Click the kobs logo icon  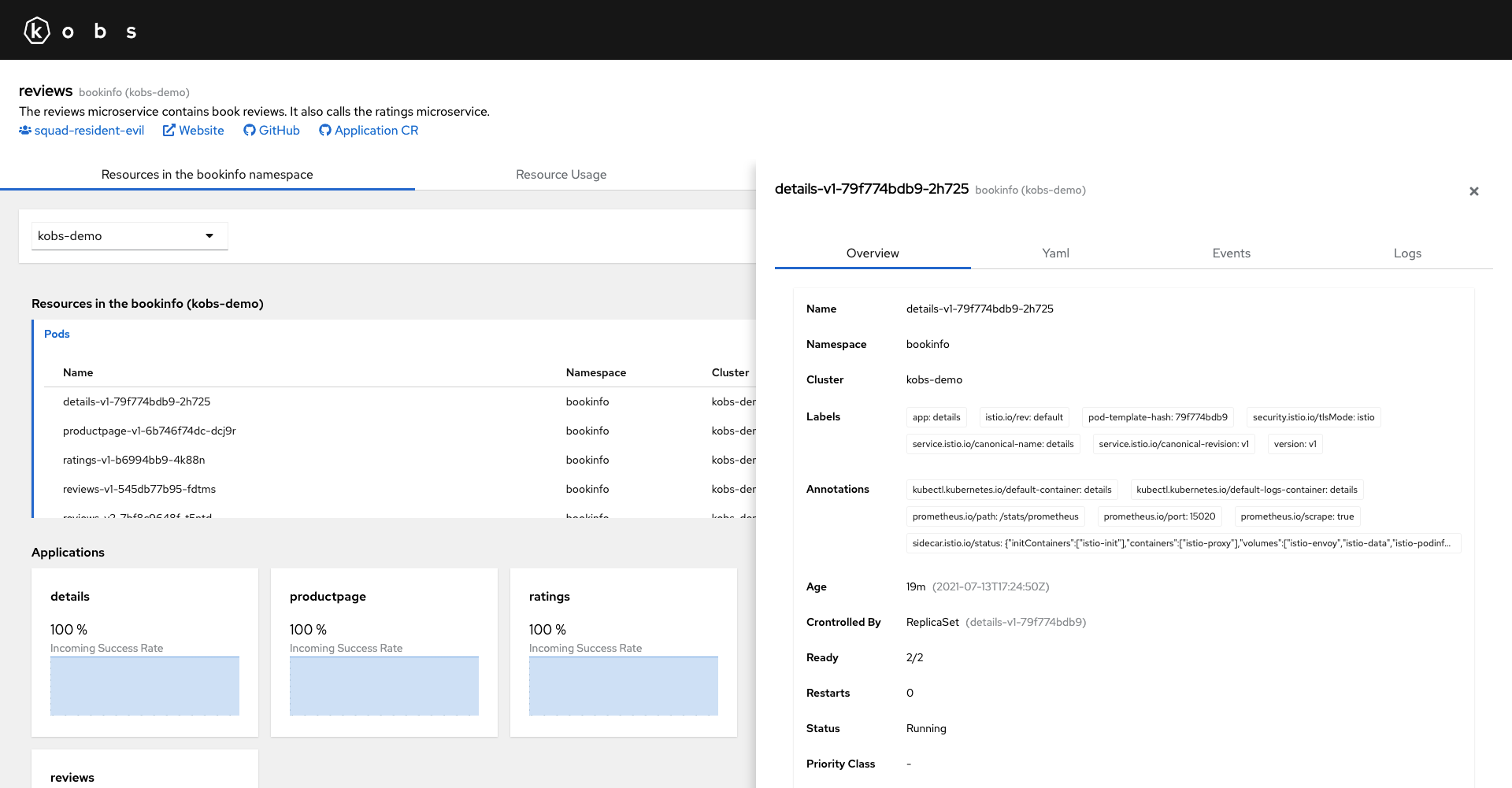click(37, 31)
